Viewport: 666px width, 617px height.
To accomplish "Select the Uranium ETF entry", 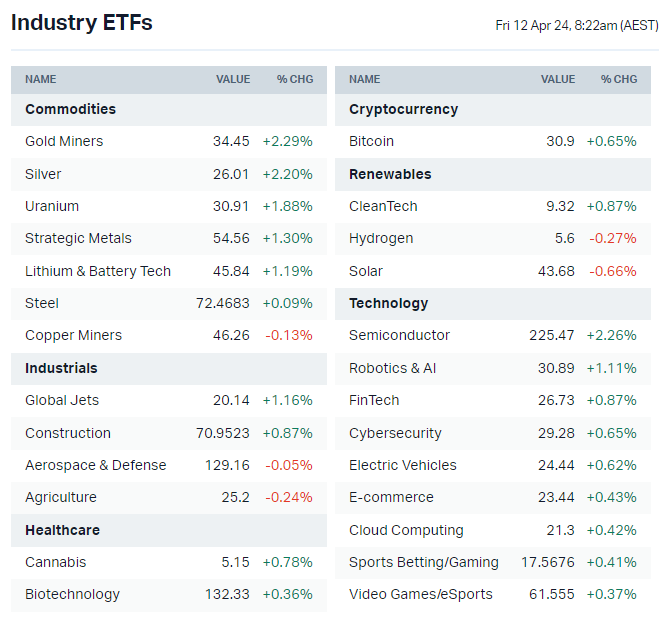I will tap(52, 206).
